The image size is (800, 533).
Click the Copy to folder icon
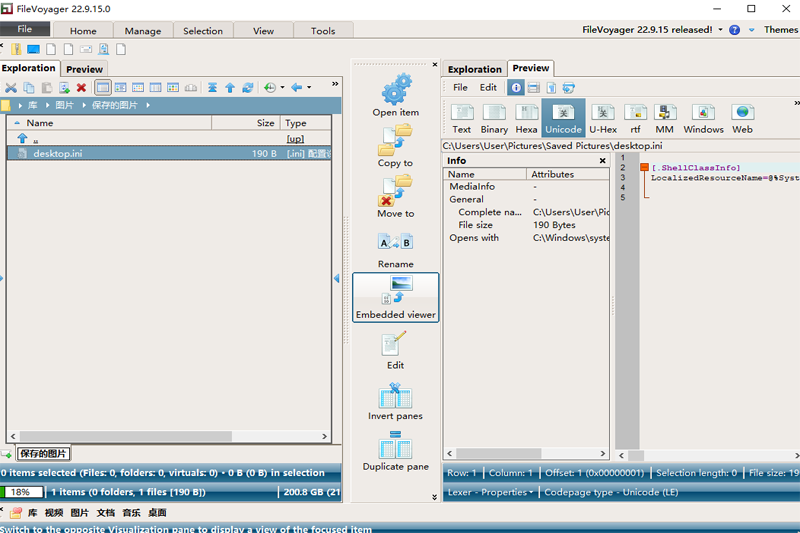click(x=395, y=138)
